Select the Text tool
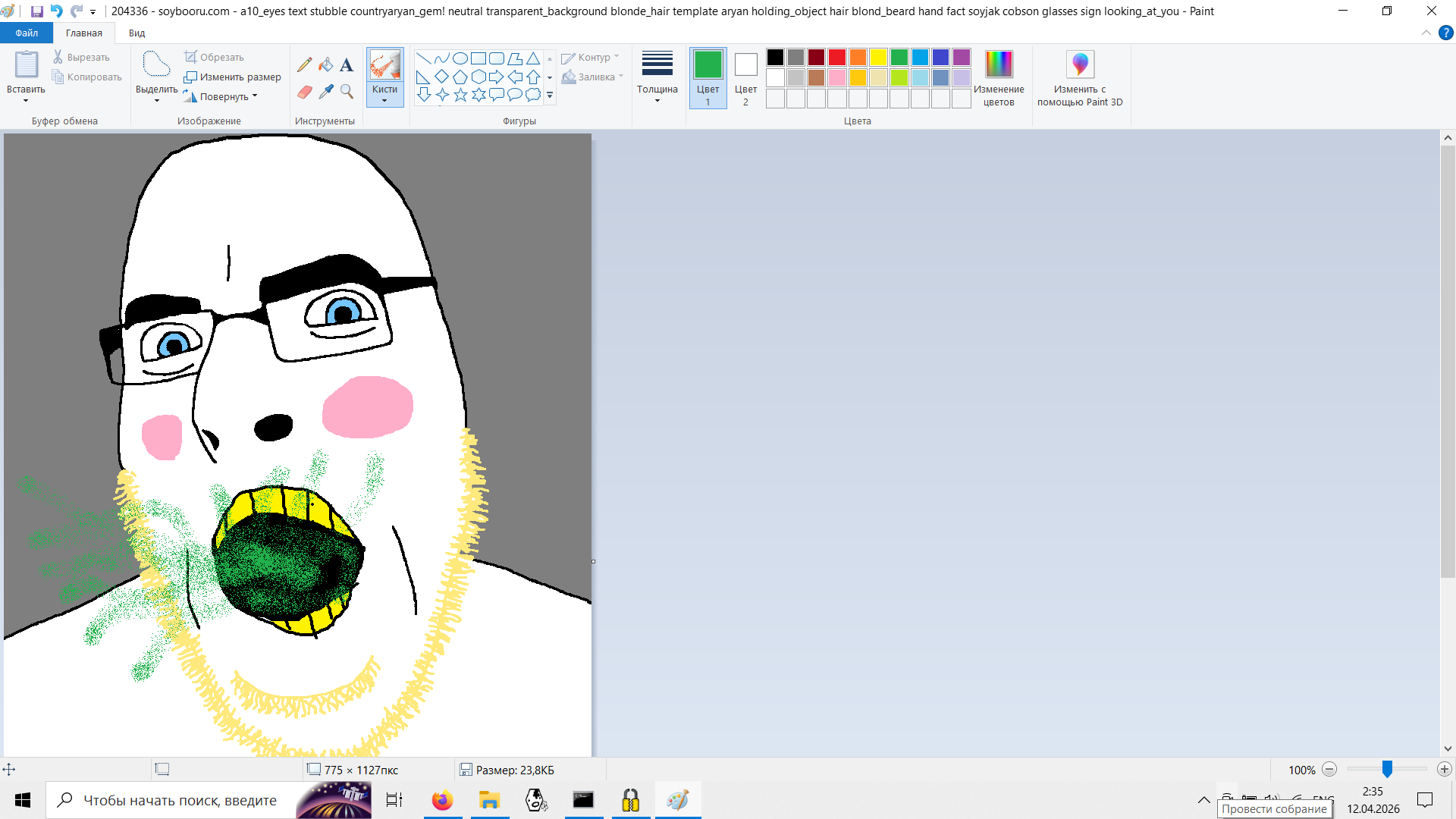The height and width of the screenshot is (819, 1456). (x=347, y=65)
